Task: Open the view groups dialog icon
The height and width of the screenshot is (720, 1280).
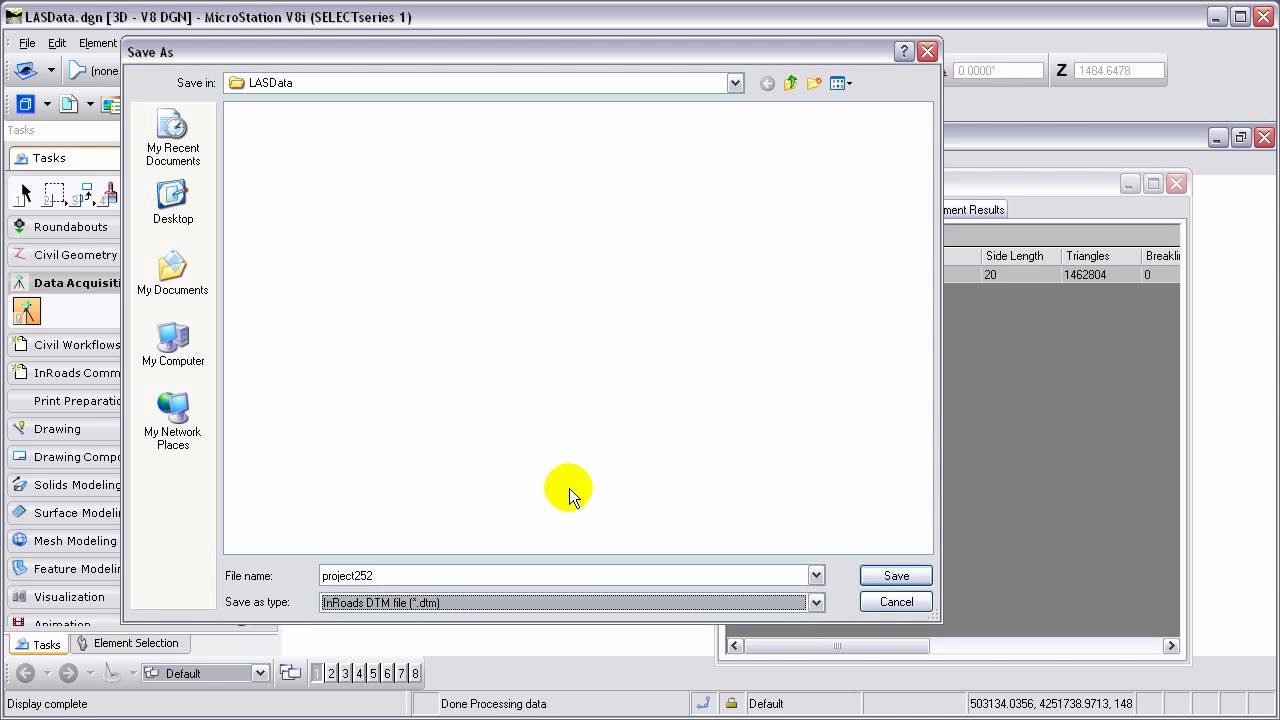Action: tap(290, 673)
